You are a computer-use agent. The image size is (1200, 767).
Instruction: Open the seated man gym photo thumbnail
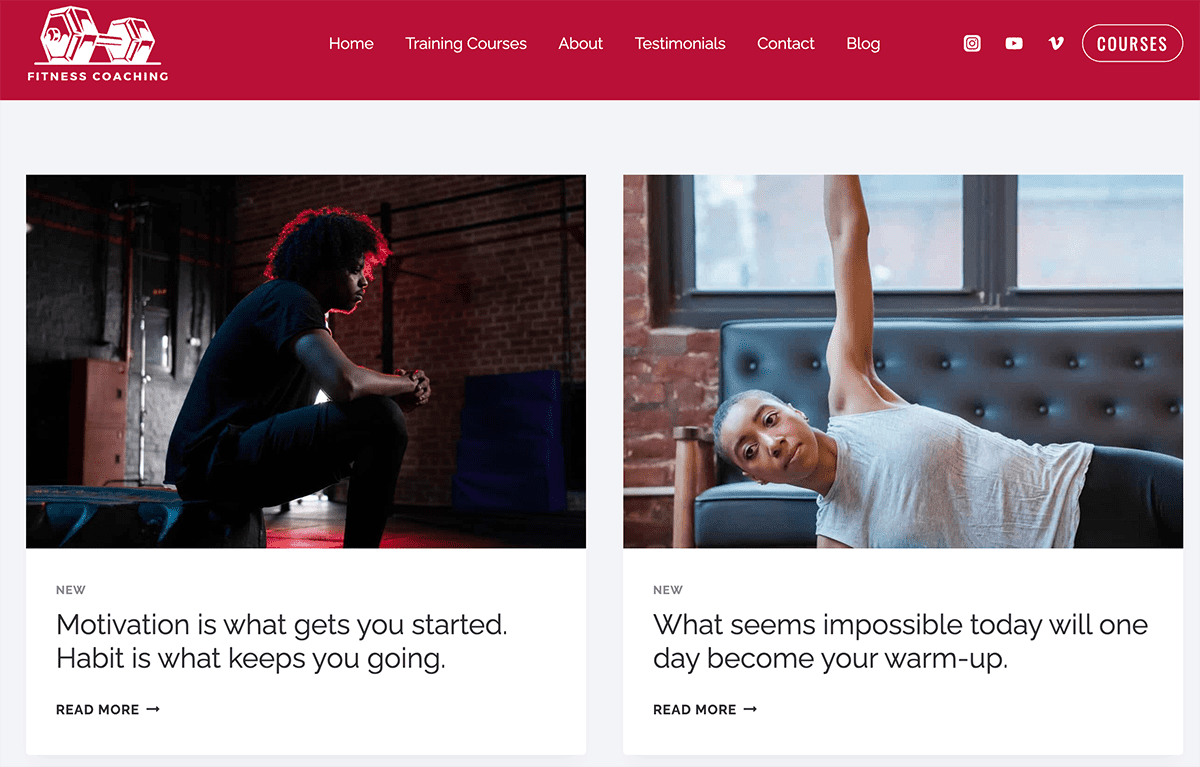pyautogui.click(x=306, y=361)
